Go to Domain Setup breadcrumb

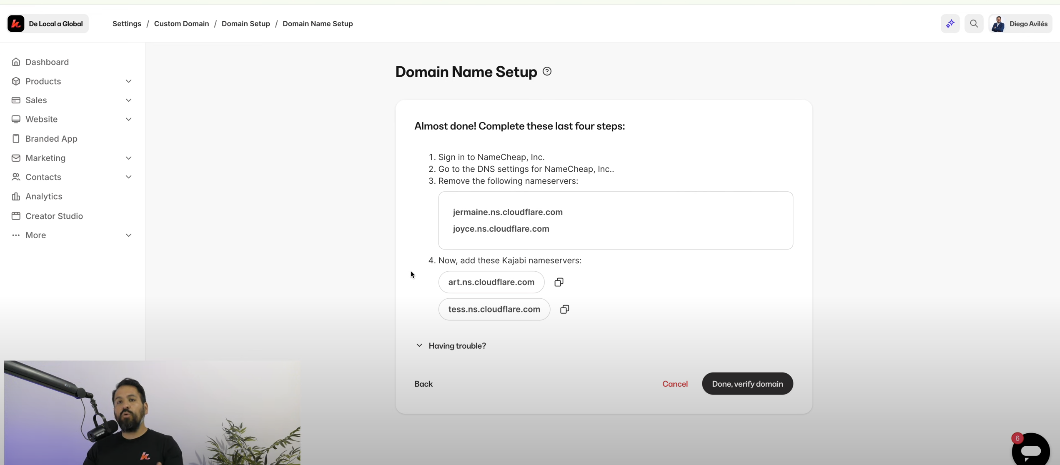(245, 24)
